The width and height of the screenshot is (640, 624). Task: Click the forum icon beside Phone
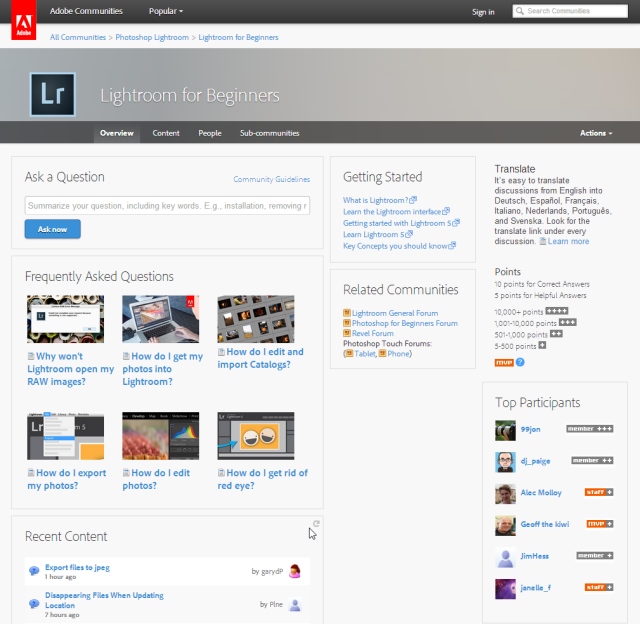(382, 353)
